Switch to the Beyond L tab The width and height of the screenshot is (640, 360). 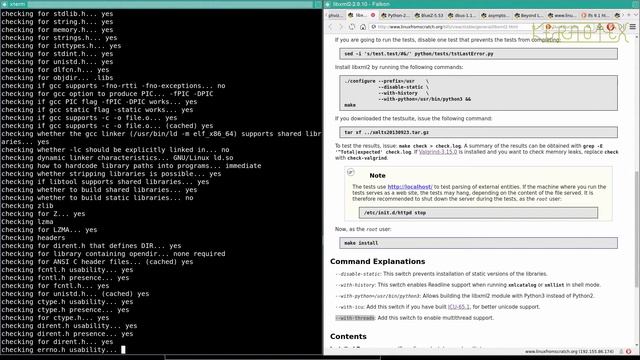point(529,15)
